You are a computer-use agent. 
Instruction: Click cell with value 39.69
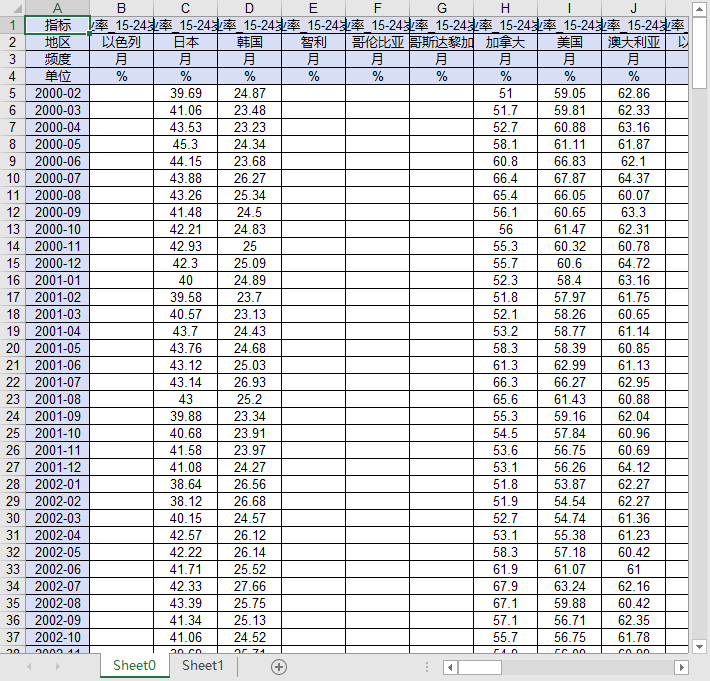[x=186, y=93]
